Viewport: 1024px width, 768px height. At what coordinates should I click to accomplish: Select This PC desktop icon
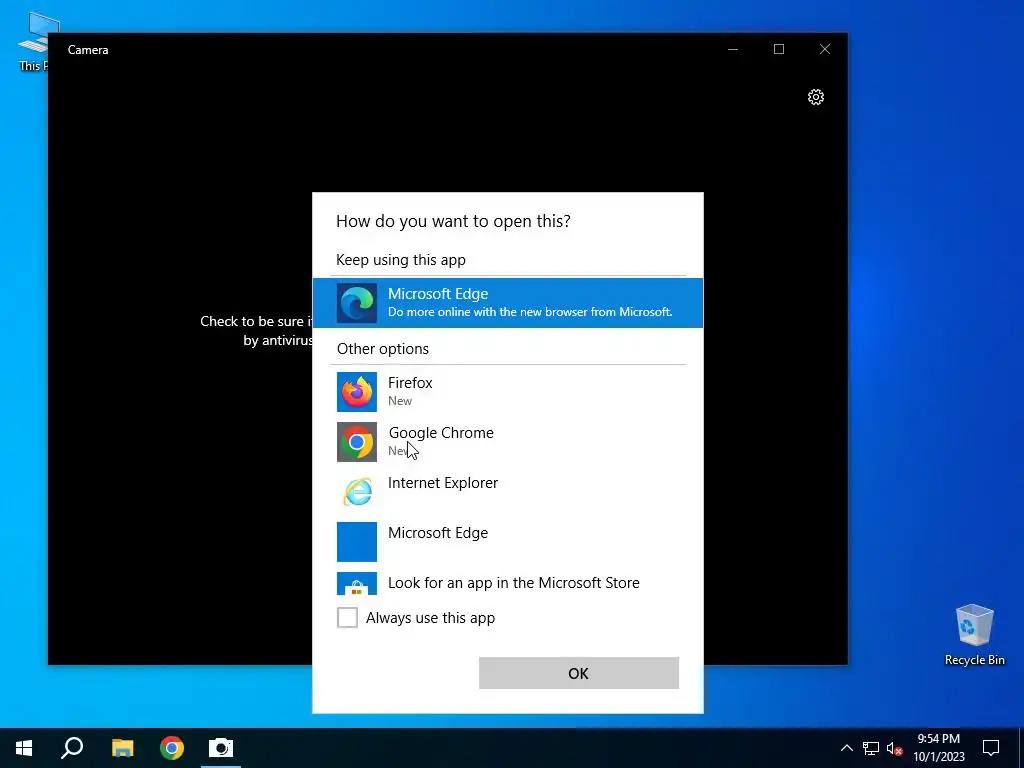tap(33, 40)
